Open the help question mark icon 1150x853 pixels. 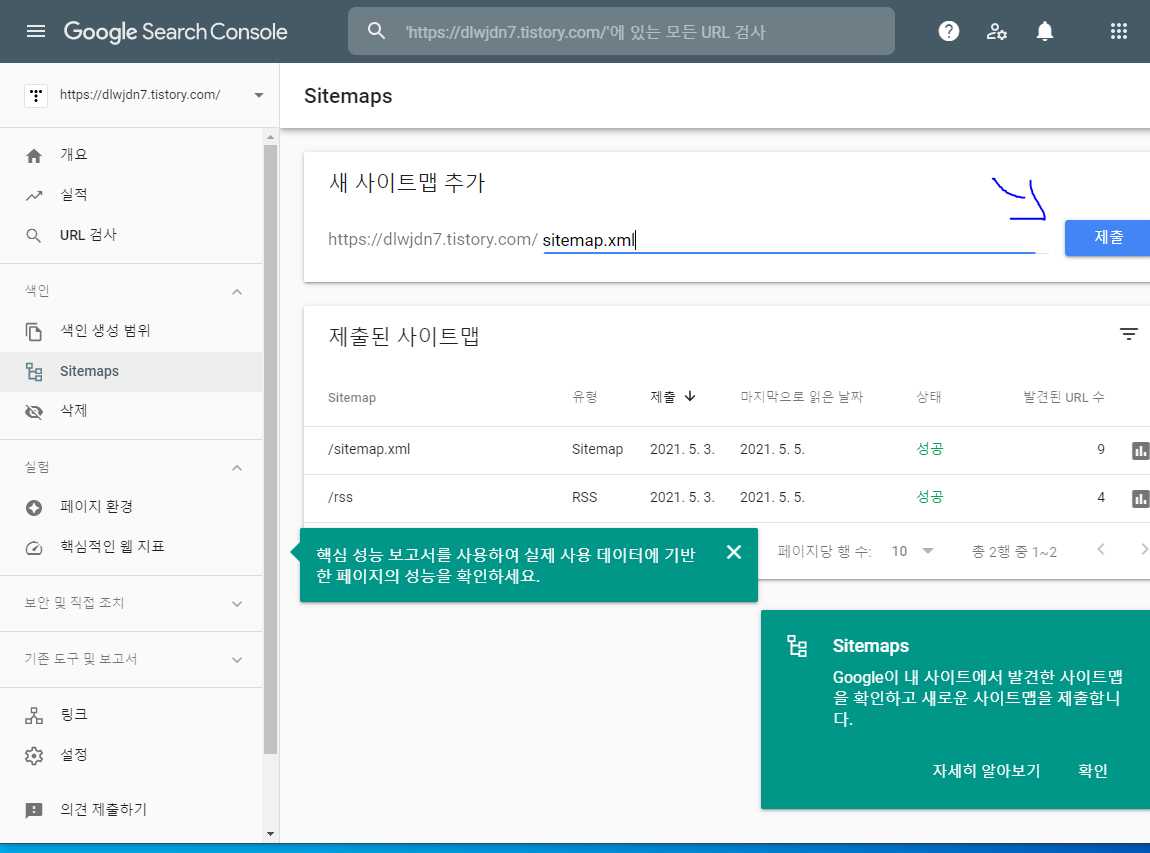coord(948,31)
